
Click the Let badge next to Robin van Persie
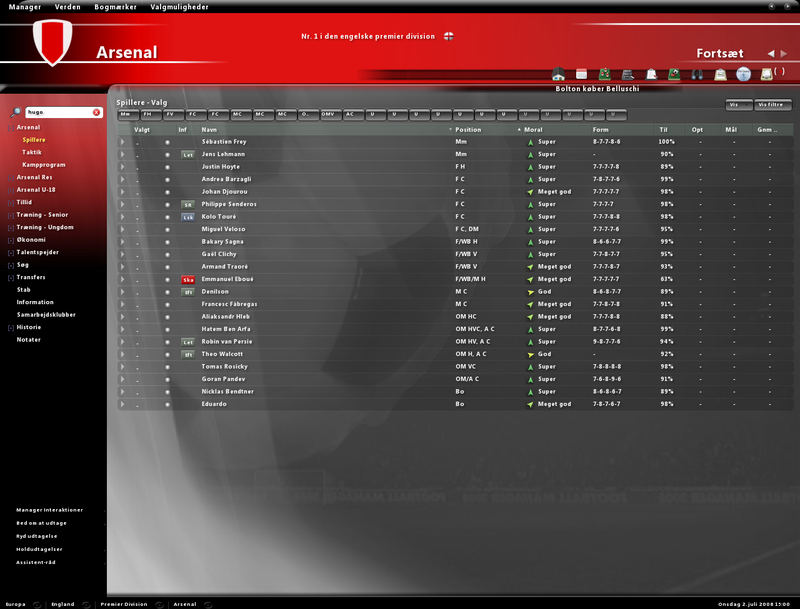pos(188,342)
